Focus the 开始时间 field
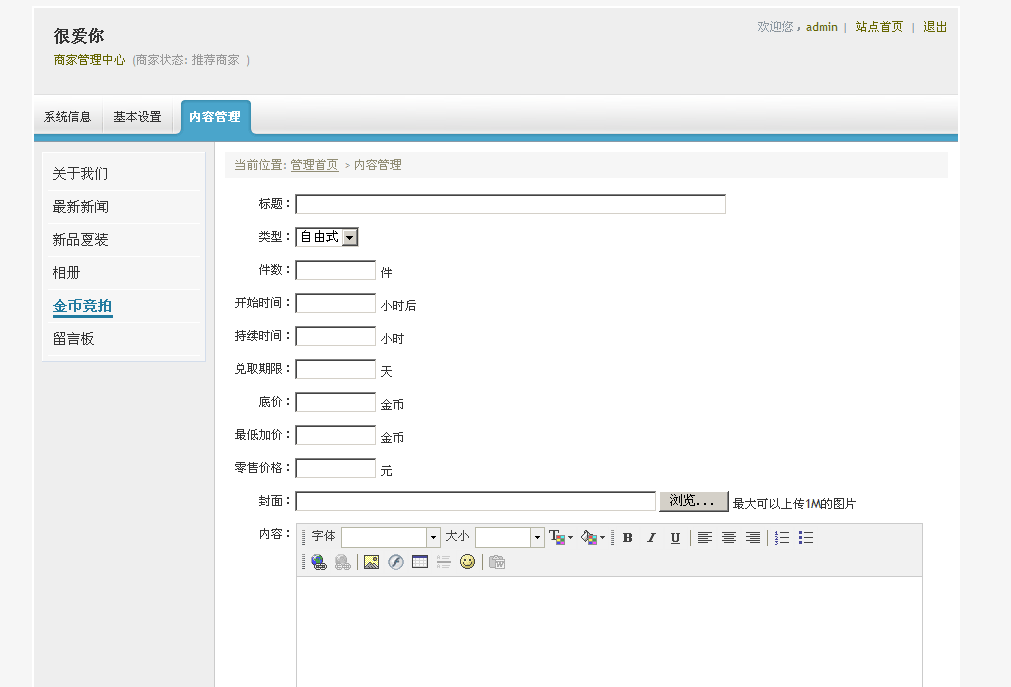 [x=335, y=303]
